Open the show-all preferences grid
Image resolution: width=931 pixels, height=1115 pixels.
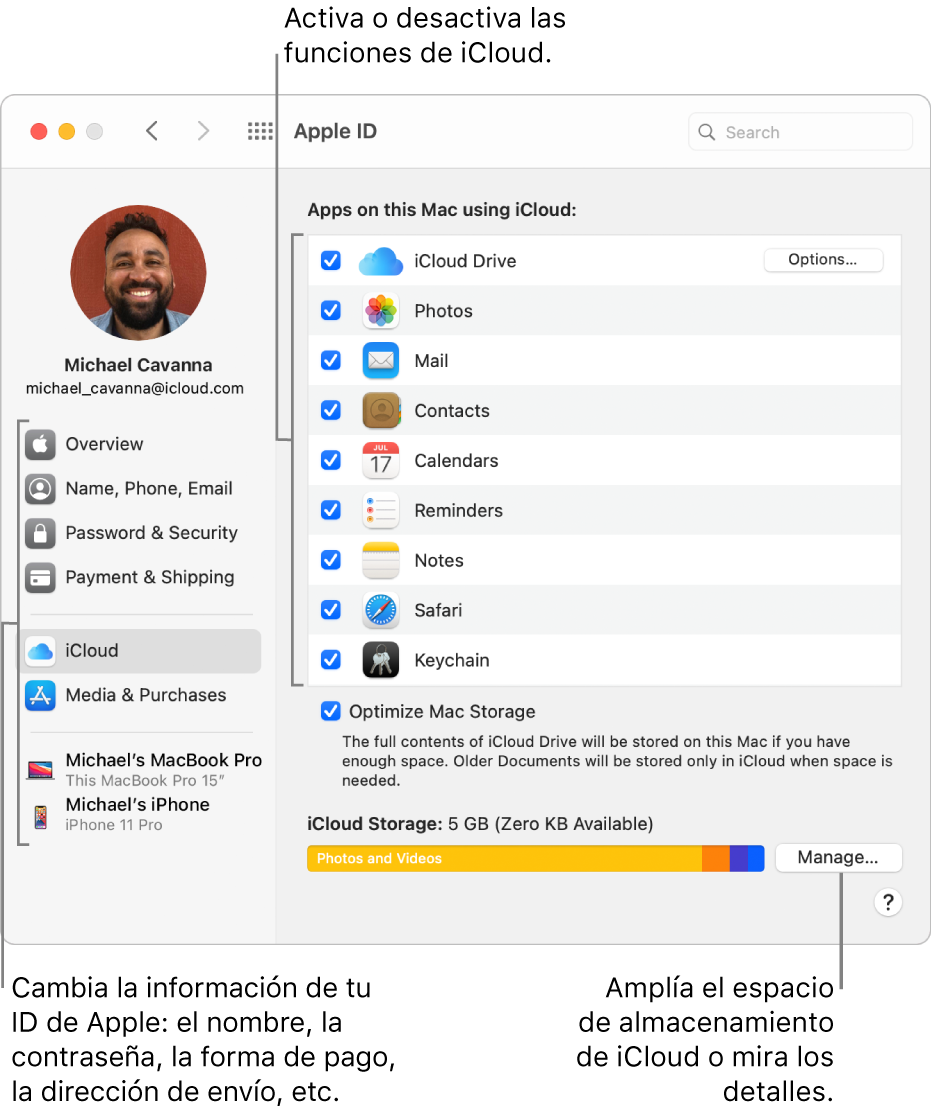[260, 131]
